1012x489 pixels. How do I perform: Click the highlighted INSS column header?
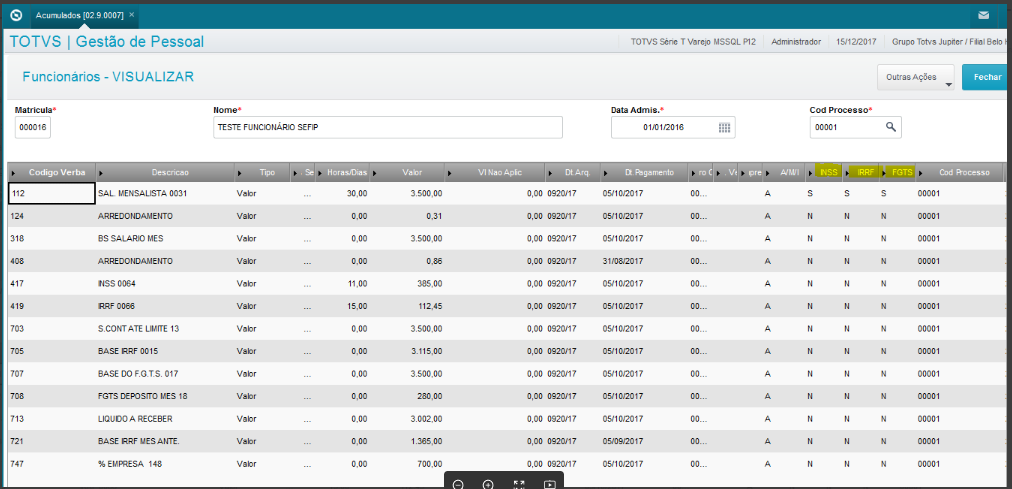click(826, 172)
